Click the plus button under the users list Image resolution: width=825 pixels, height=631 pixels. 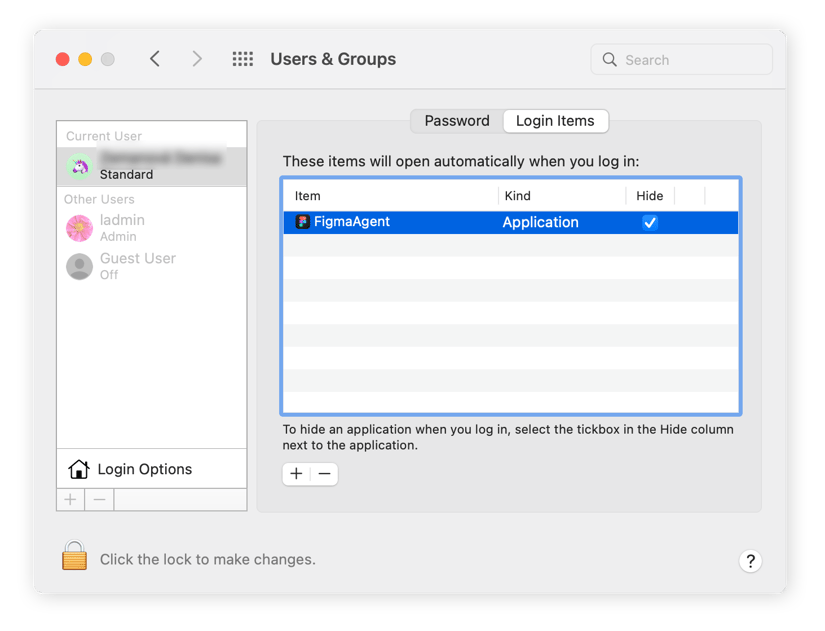pos(69,499)
